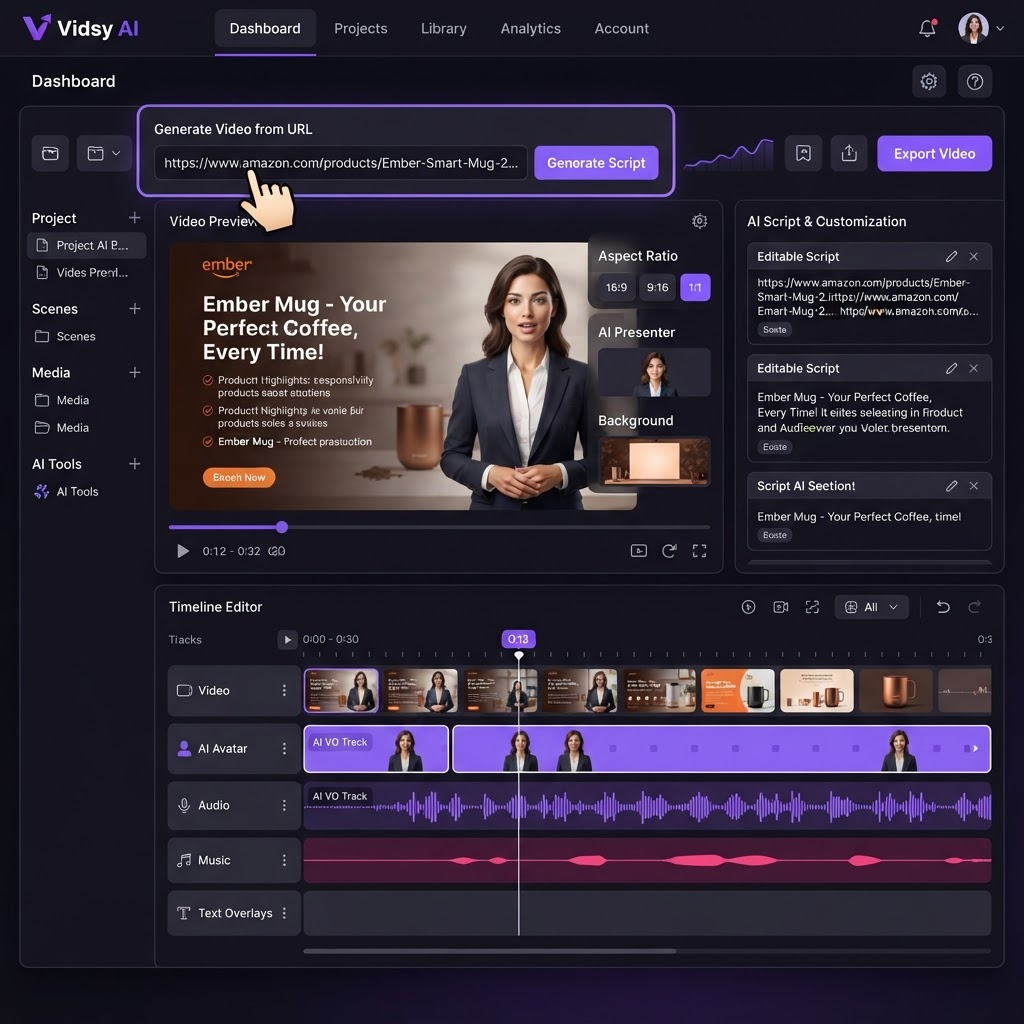Click the captions screen icon under preview
The width and height of the screenshot is (1024, 1024).
(639, 551)
